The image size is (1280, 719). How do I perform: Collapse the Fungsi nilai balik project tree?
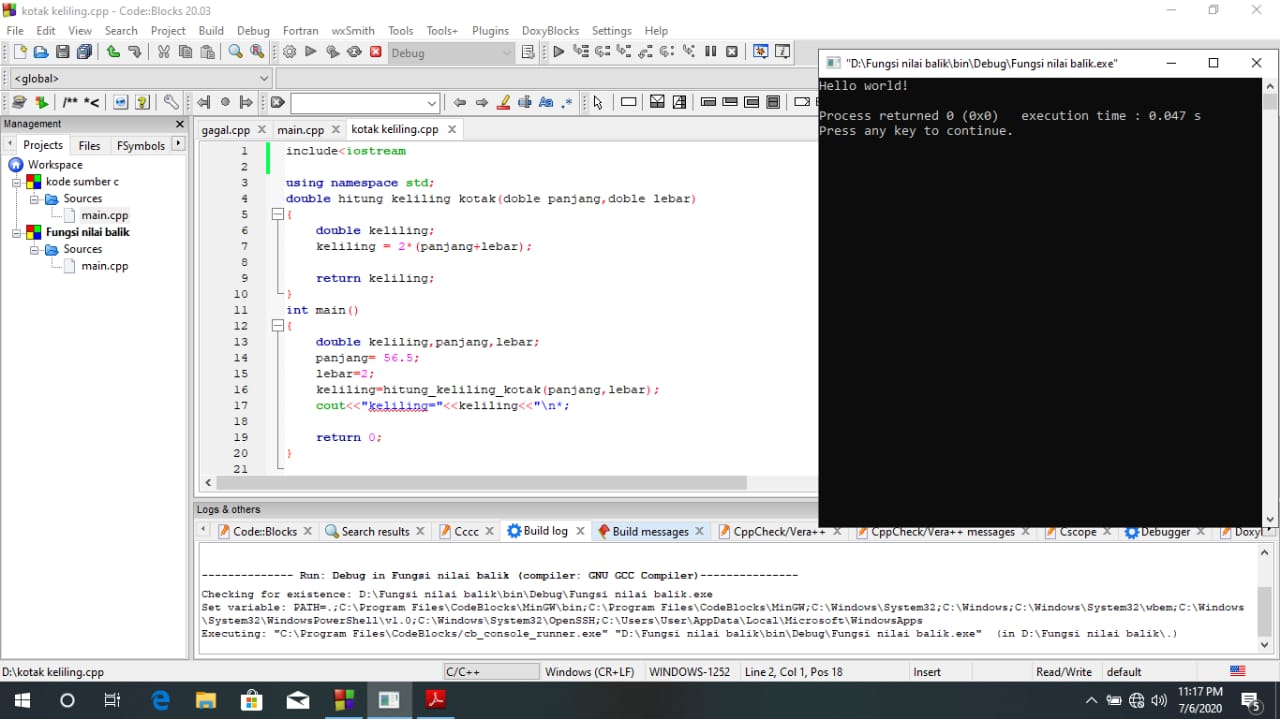point(17,232)
